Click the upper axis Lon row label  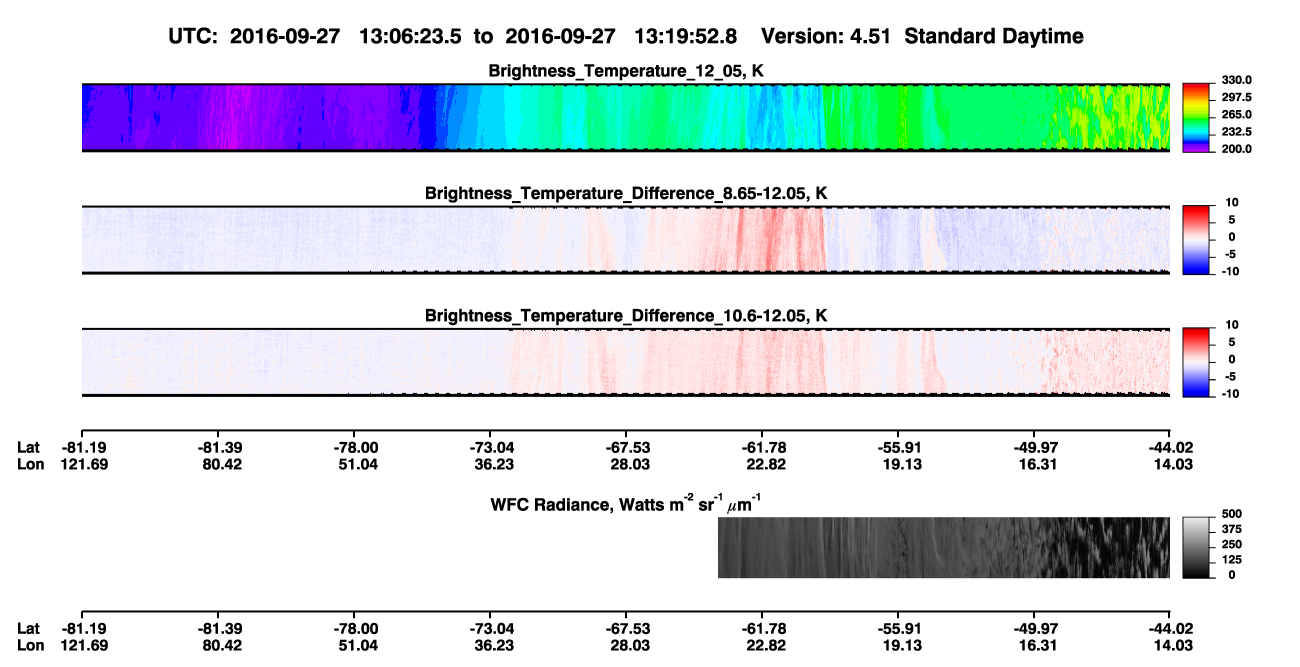pyautogui.click(x=30, y=464)
